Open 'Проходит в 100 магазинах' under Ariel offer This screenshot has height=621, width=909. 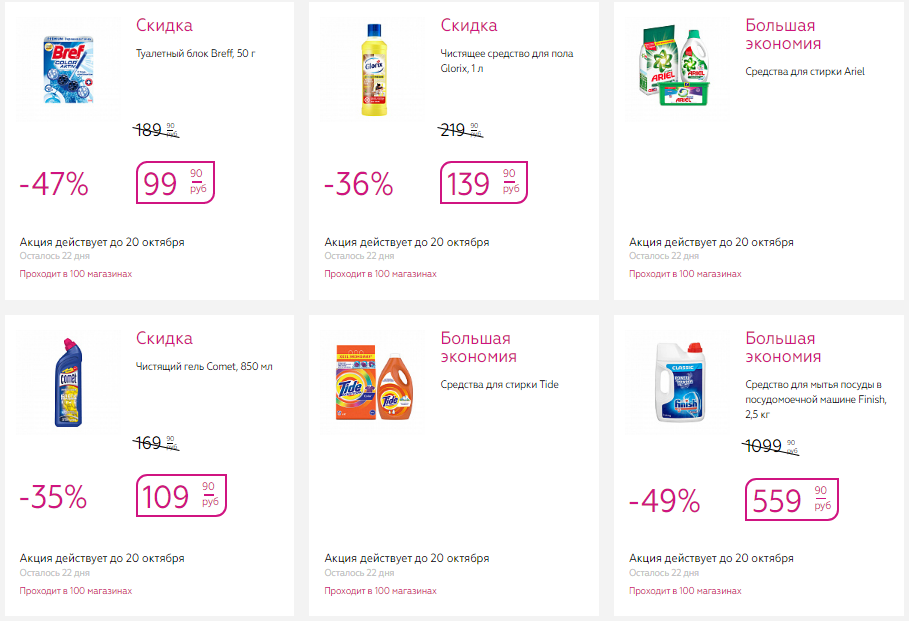tap(685, 274)
